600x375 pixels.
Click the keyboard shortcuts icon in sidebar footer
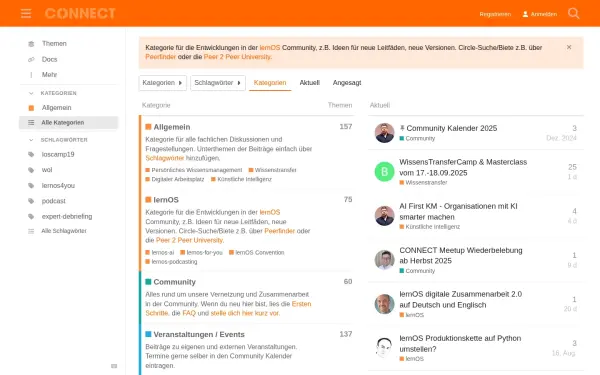114,366
